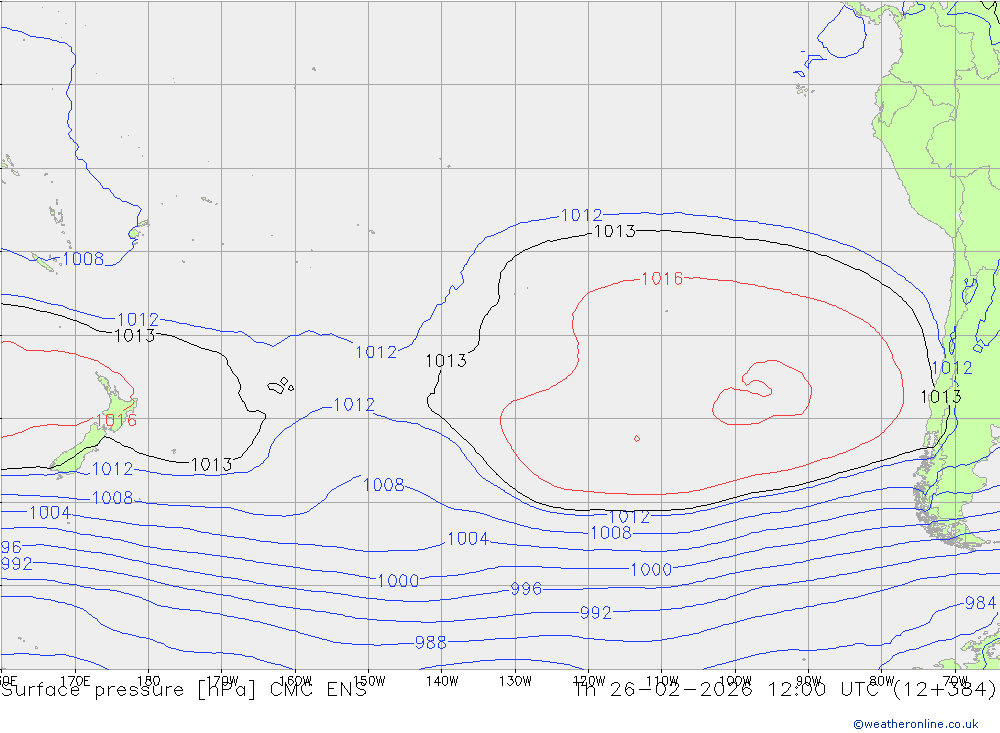
Task: Click the Surface pressure [hPa] CMC ENS title
Action: (184, 690)
